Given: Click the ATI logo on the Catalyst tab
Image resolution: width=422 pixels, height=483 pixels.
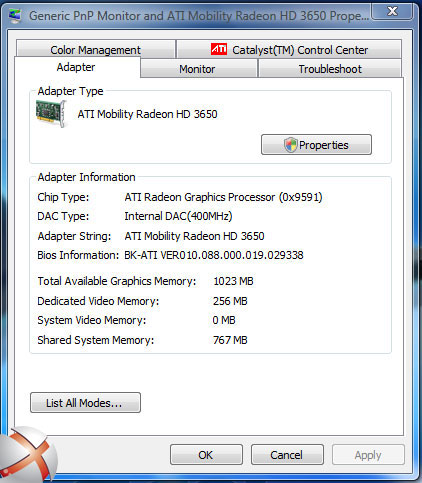Looking at the screenshot, I should tap(219, 49).
